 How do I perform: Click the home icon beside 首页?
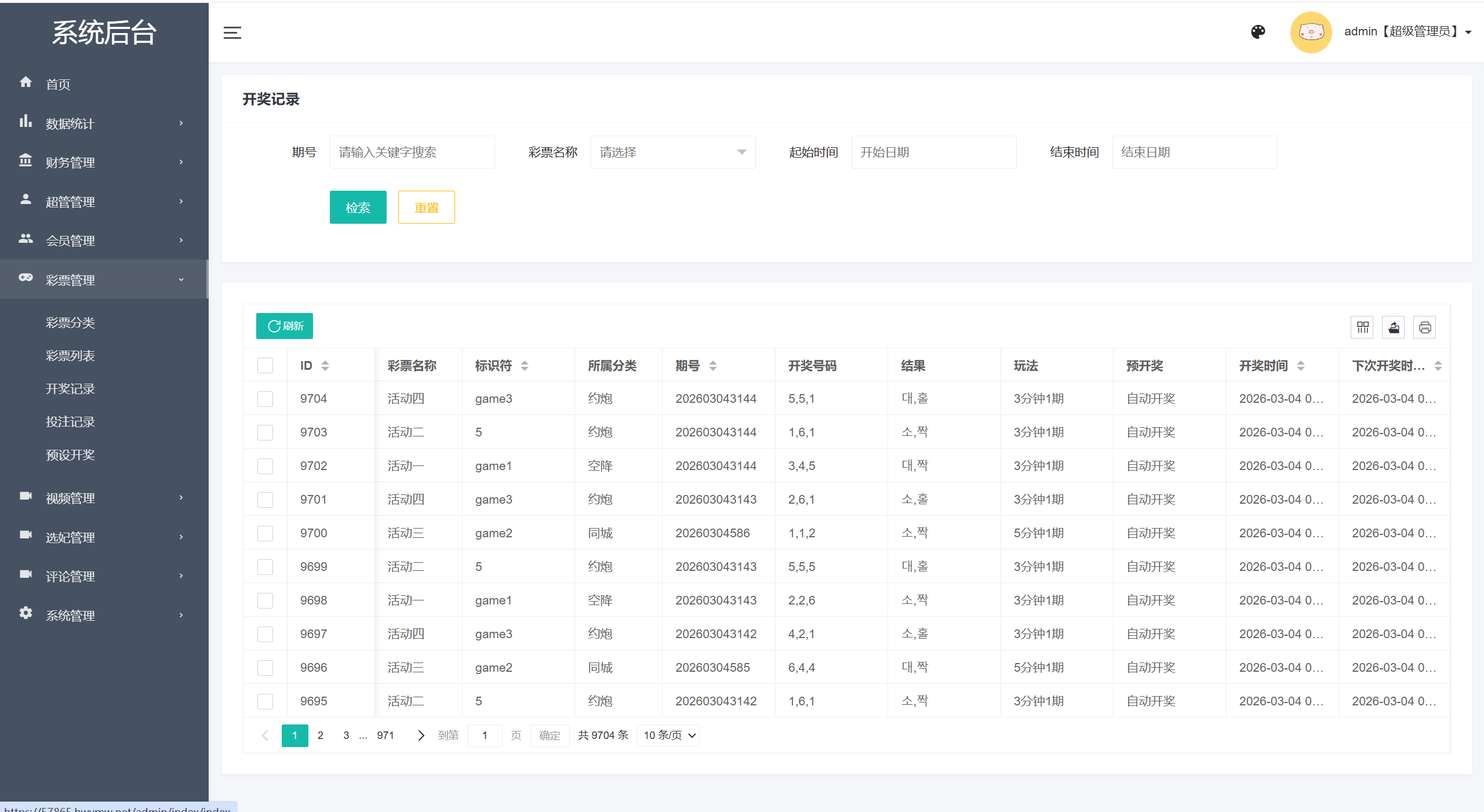pyautogui.click(x=26, y=82)
